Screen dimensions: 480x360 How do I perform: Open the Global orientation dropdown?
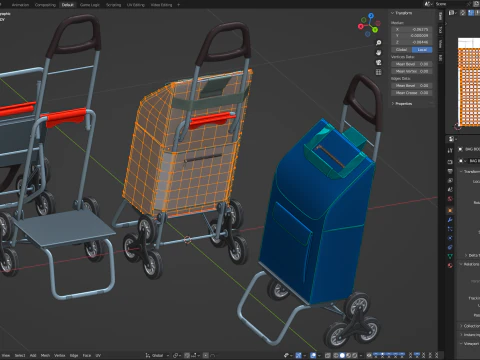(x=157, y=355)
